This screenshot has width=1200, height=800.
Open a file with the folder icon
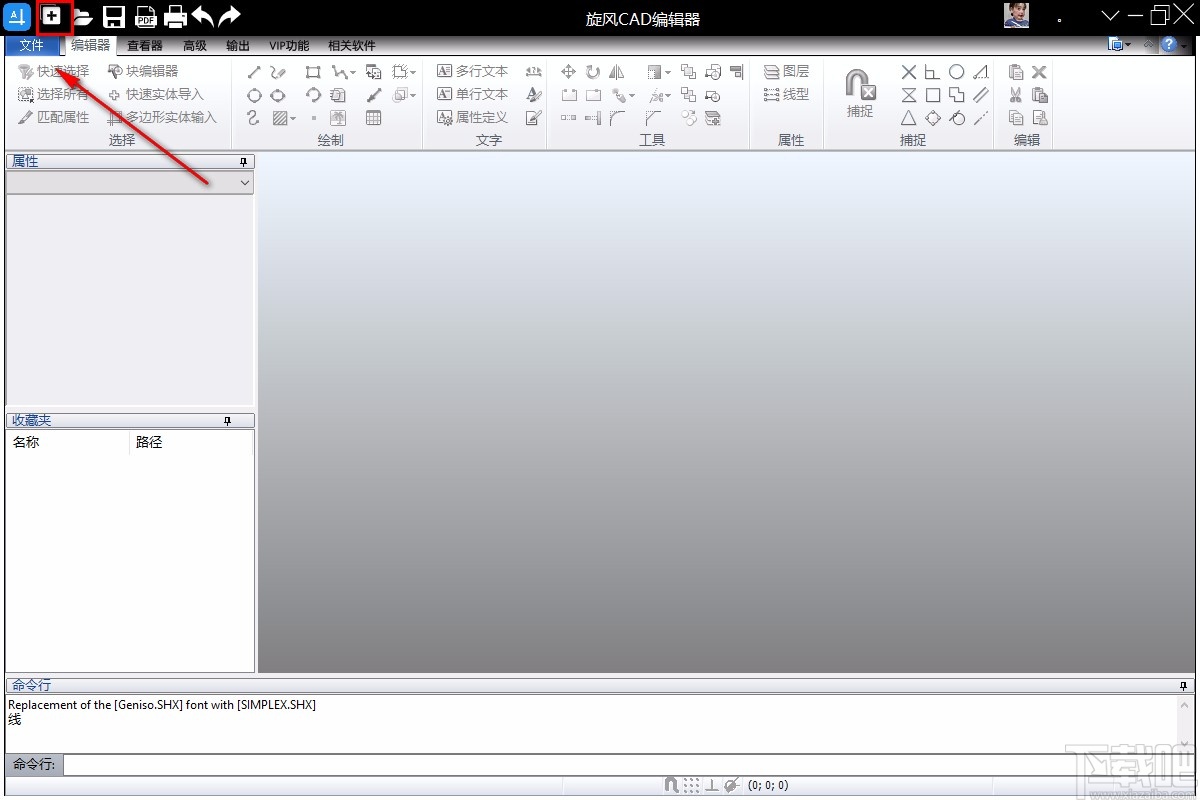click(83, 17)
